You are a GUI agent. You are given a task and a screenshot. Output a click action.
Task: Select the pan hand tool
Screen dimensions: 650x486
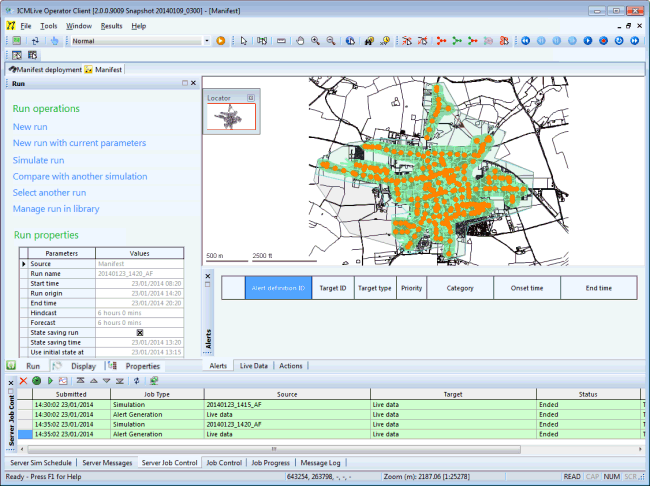pos(299,41)
